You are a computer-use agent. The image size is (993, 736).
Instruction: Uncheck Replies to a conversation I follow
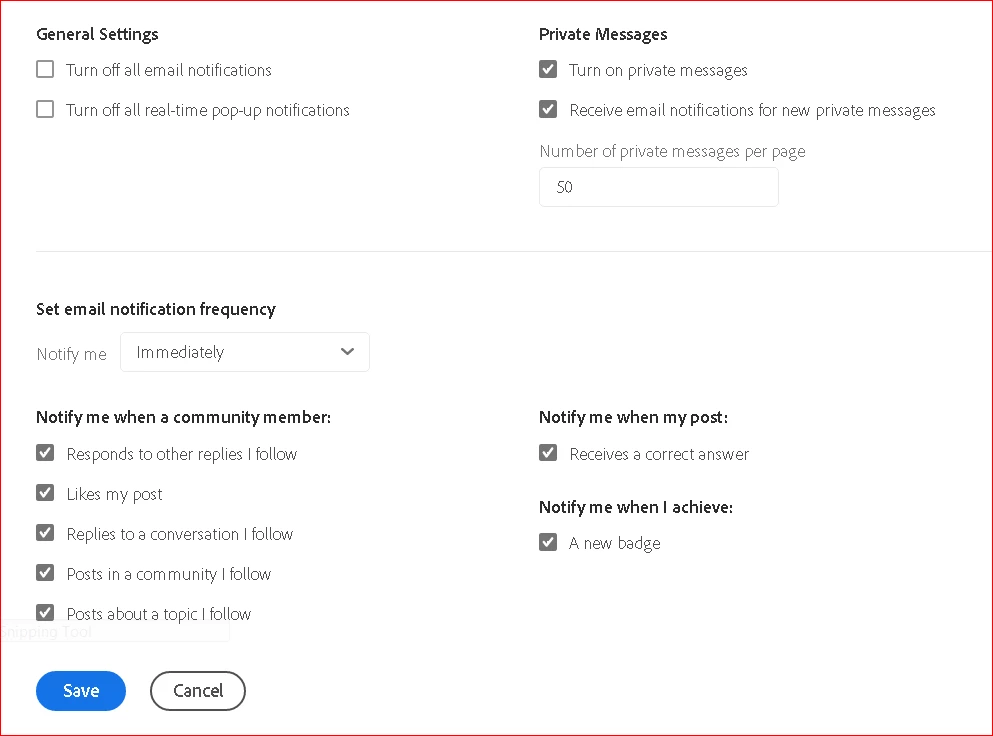coord(45,534)
